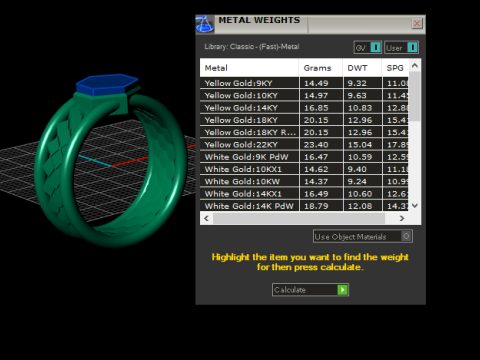Click the Calculate button

pyautogui.click(x=310, y=290)
